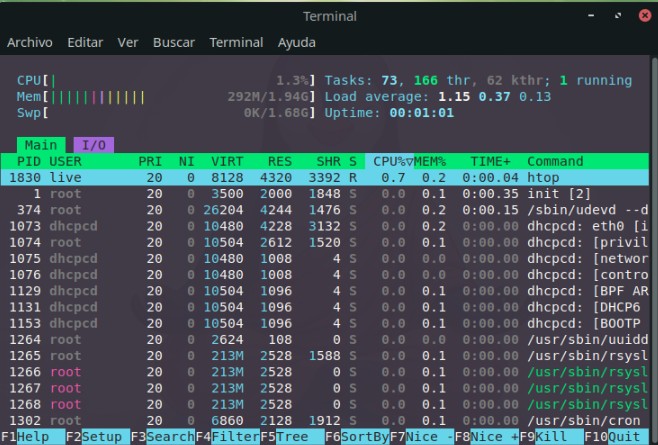The width and height of the screenshot is (658, 445).
Task: Sort by the USER column header
Action: (65, 161)
